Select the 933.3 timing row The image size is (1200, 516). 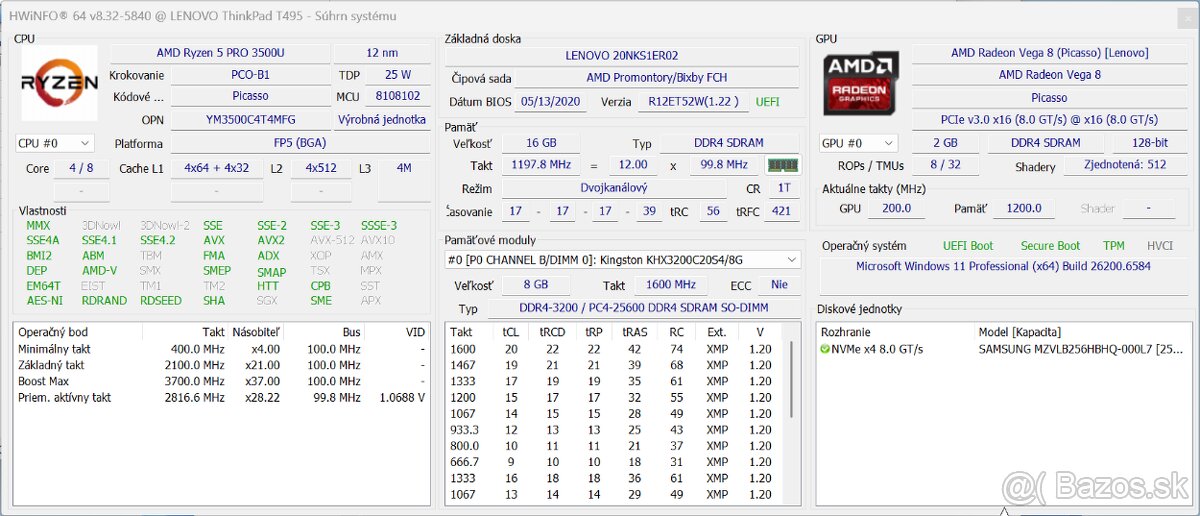point(617,429)
